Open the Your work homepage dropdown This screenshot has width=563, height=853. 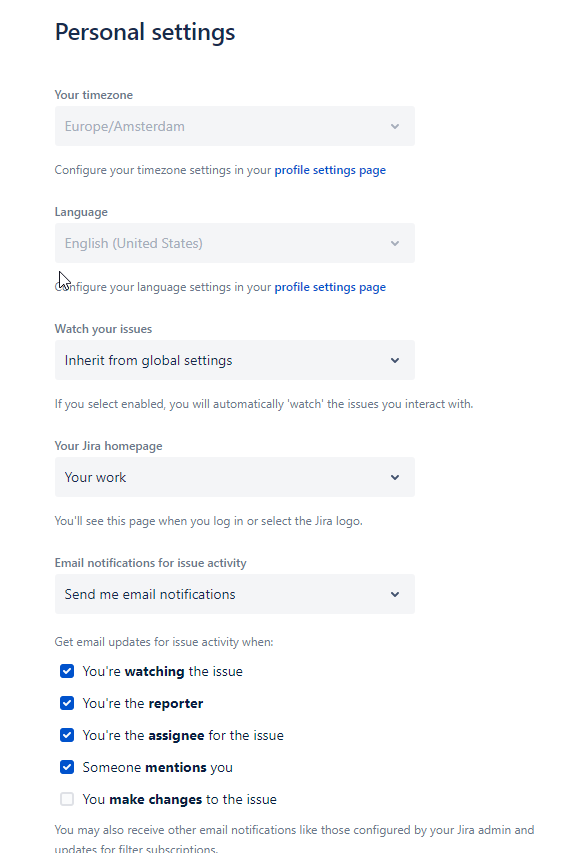point(234,477)
